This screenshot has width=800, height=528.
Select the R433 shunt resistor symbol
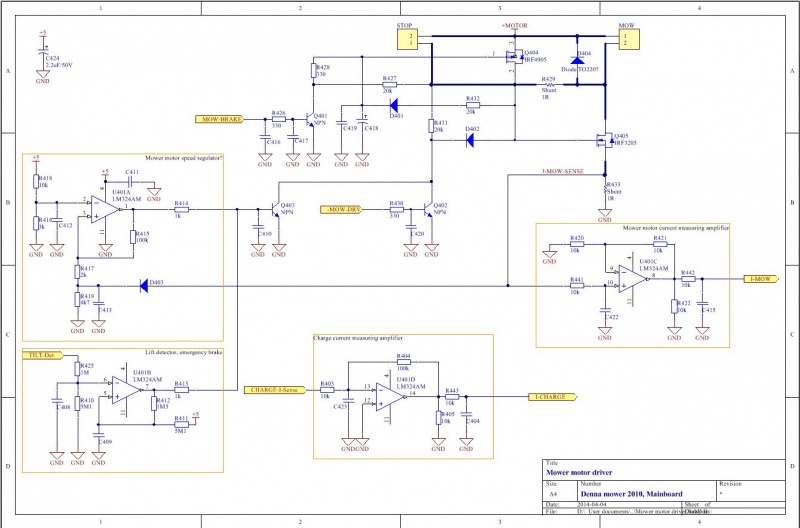605,189
